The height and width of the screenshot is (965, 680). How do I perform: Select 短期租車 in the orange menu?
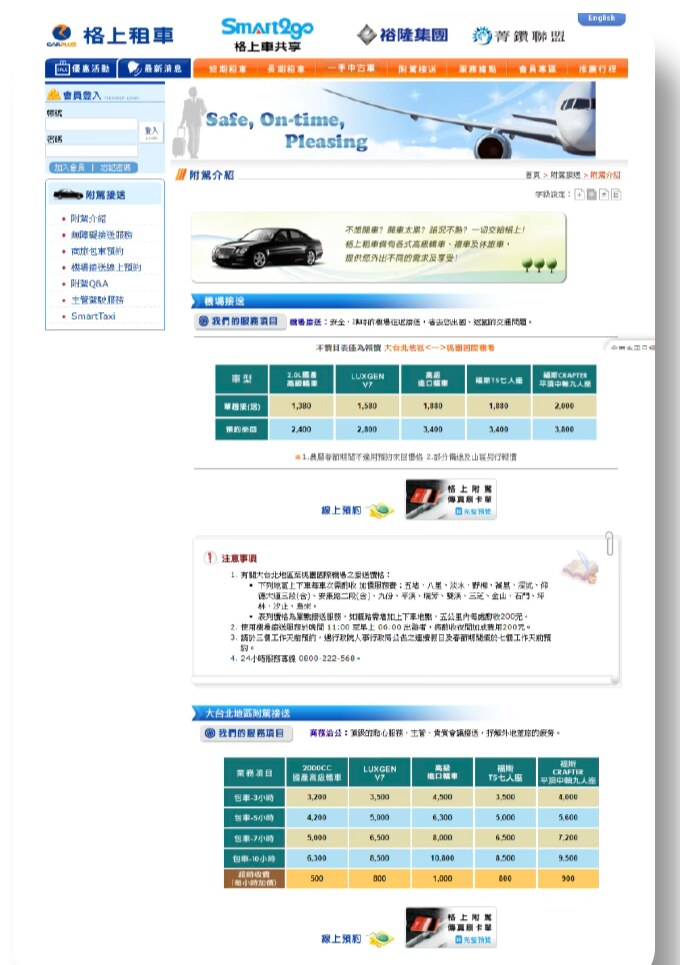tap(227, 69)
